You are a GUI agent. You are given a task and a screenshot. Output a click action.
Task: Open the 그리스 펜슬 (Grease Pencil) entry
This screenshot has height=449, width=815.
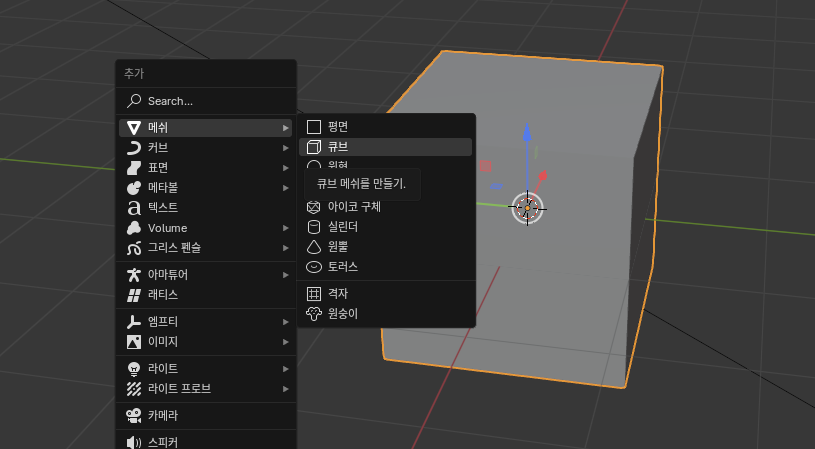pos(206,248)
